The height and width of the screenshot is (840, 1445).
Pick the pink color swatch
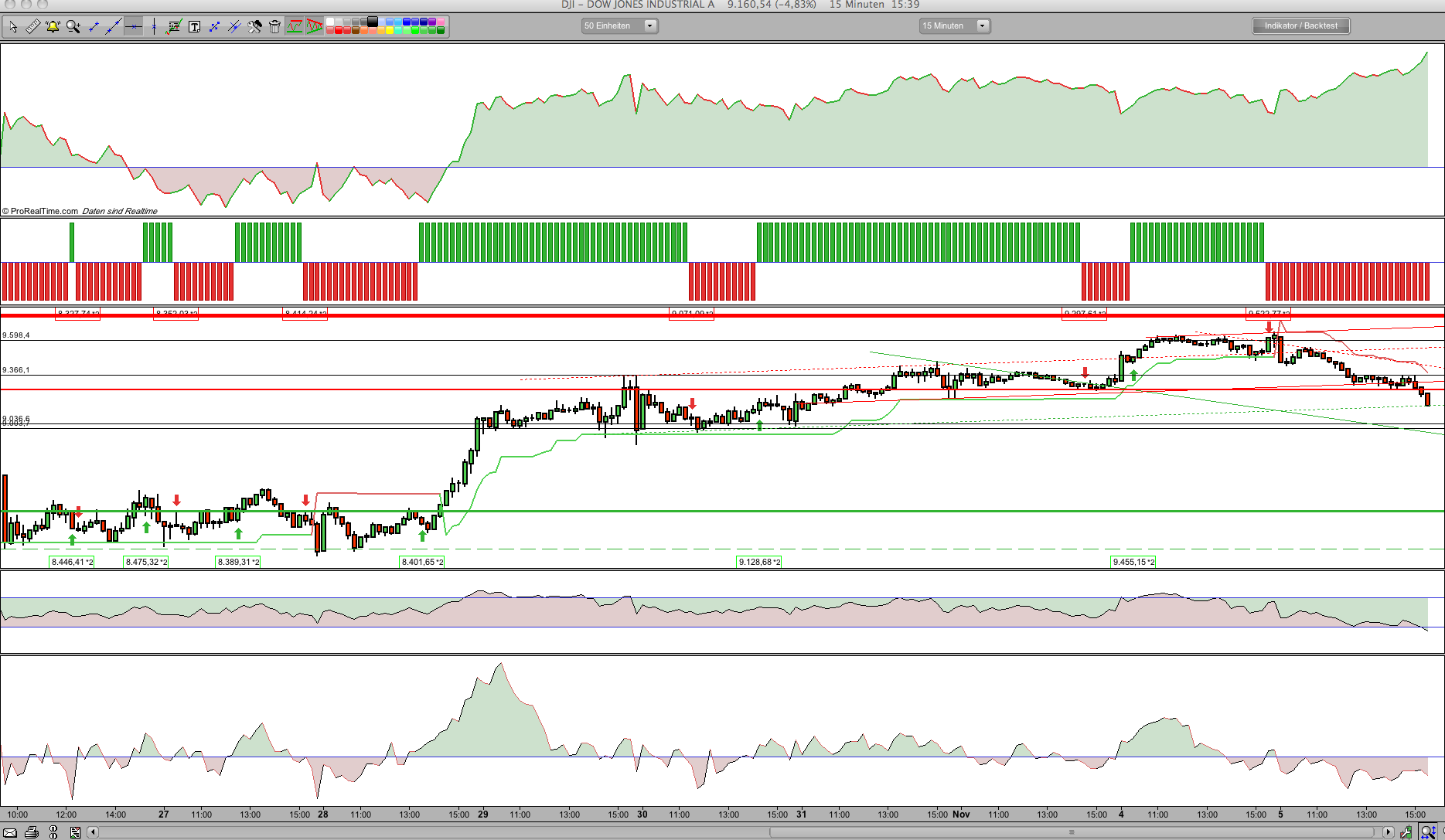(441, 22)
